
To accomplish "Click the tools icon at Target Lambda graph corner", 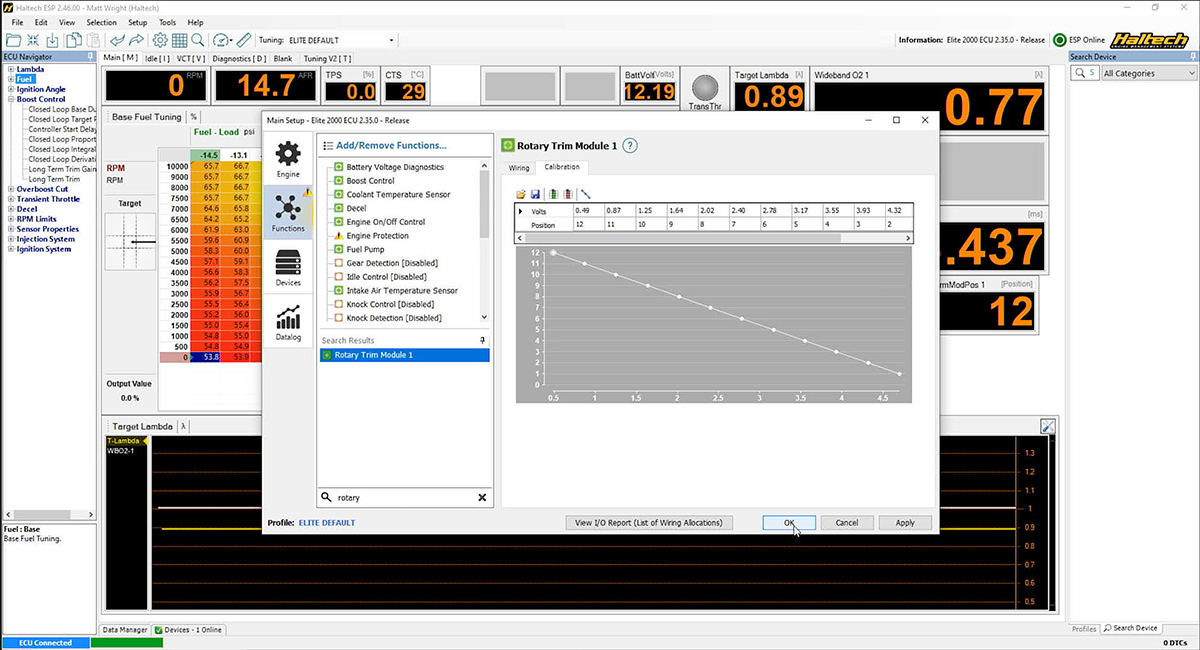I will [x=1048, y=426].
